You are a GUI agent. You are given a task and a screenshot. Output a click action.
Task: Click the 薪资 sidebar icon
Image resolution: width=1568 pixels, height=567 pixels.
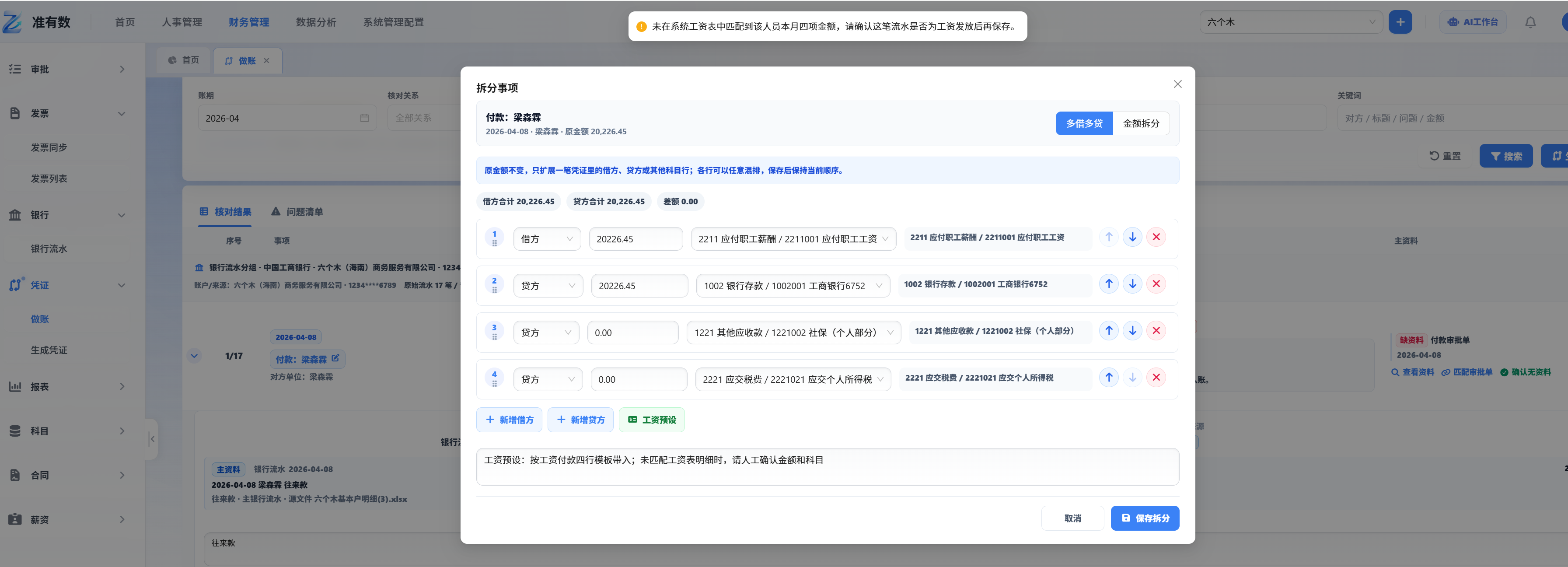tap(15, 519)
